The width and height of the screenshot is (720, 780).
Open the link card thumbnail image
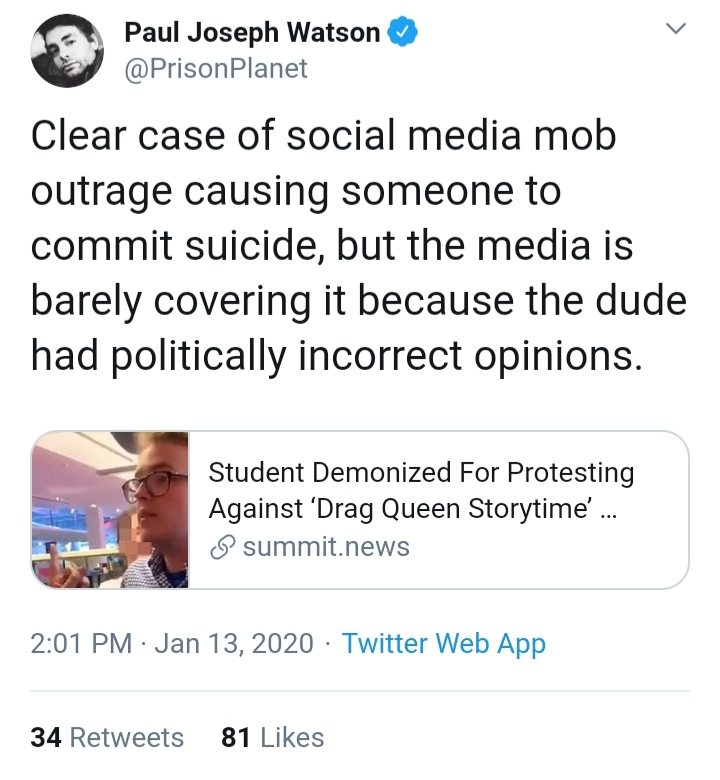[x=110, y=510]
